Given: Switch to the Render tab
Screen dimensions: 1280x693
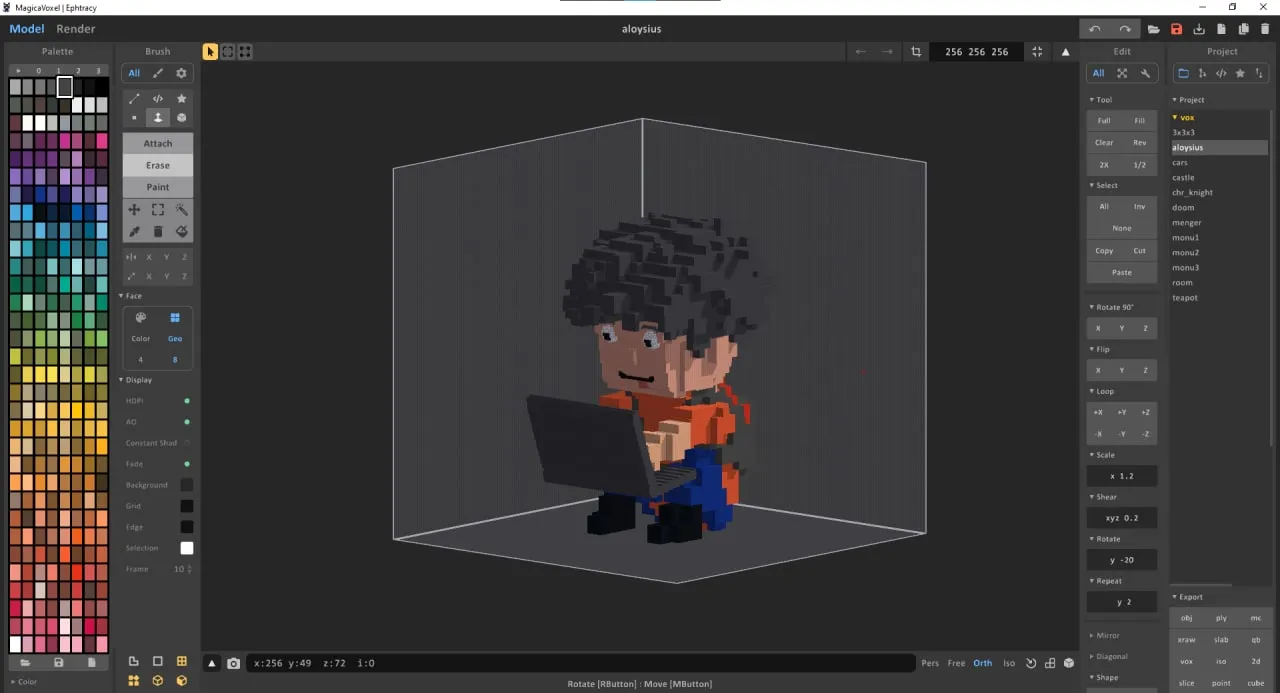Looking at the screenshot, I should [x=75, y=28].
